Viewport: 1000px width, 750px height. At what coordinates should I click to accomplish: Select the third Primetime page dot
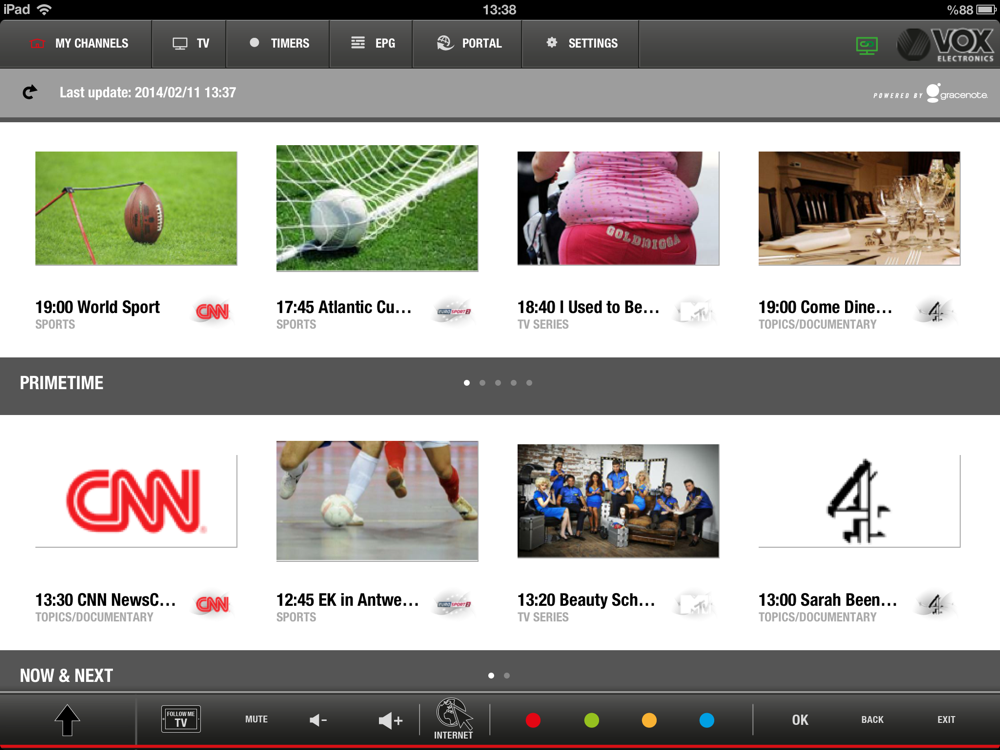[498, 383]
